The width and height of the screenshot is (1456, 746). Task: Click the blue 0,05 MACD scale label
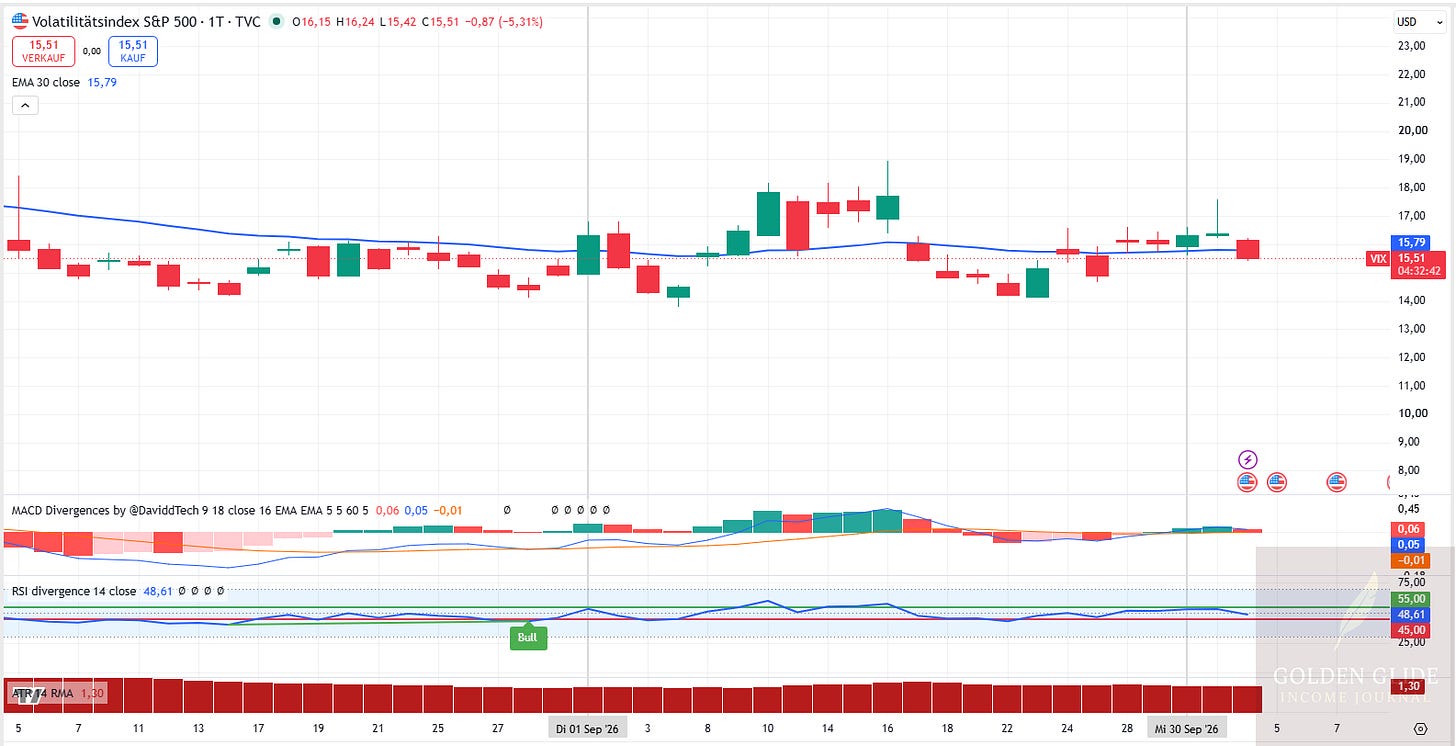[x=1410, y=544]
